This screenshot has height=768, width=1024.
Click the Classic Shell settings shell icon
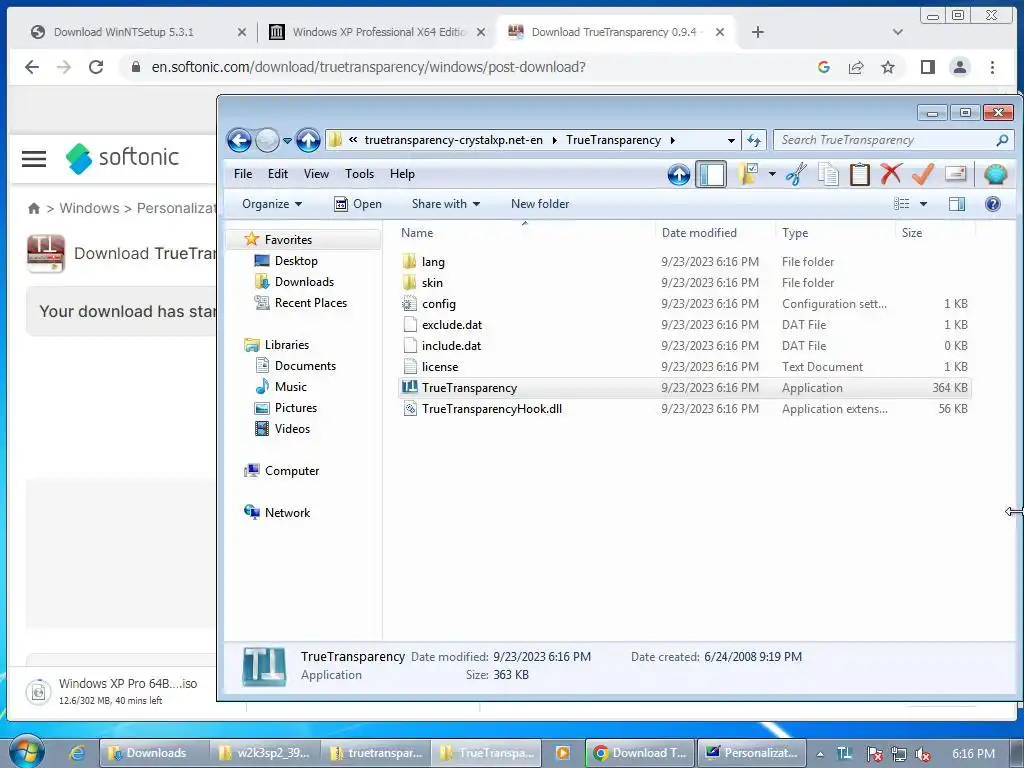[x=995, y=174]
